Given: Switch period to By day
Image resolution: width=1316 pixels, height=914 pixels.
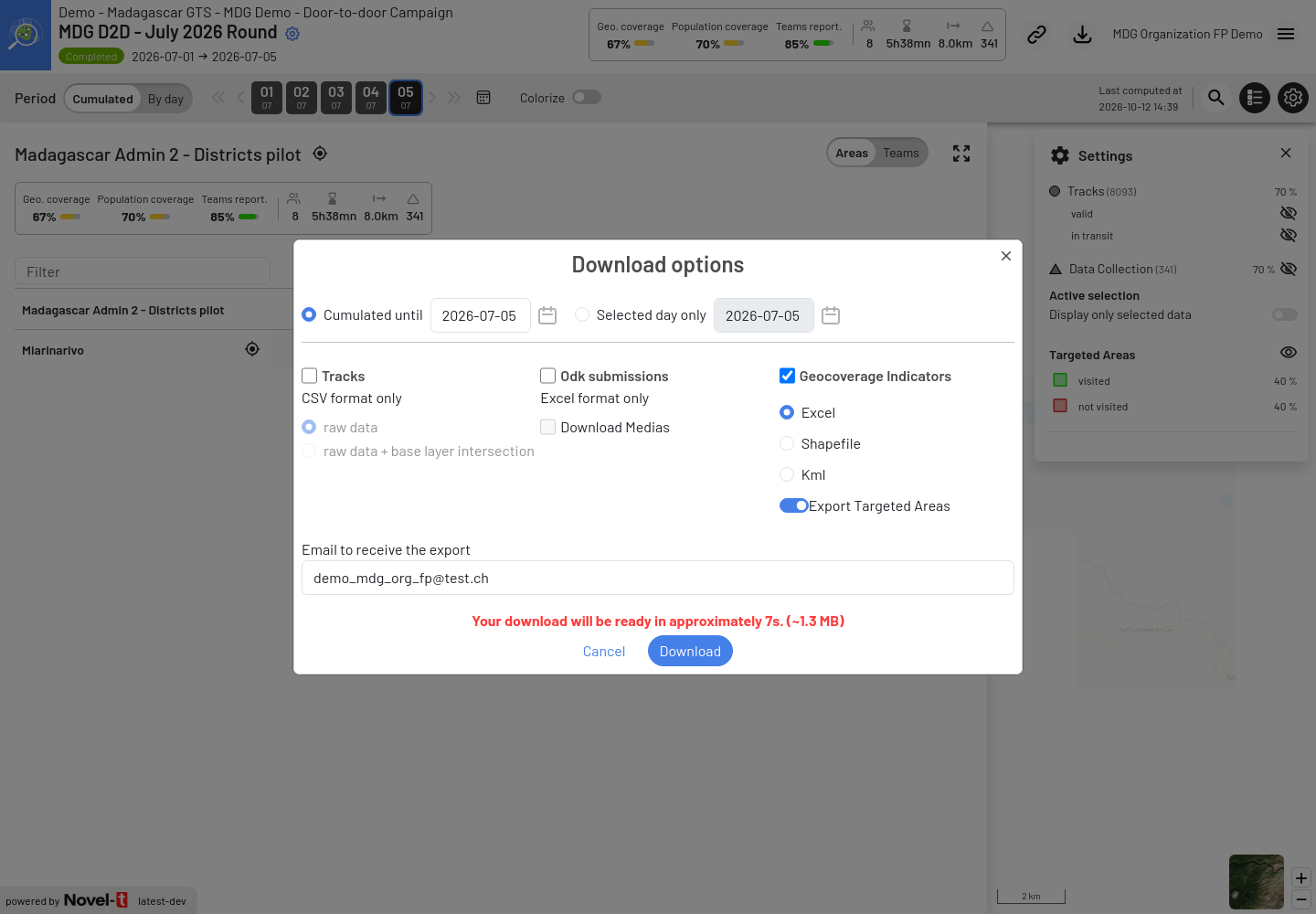Looking at the screenshot, I should click(165, 99).
